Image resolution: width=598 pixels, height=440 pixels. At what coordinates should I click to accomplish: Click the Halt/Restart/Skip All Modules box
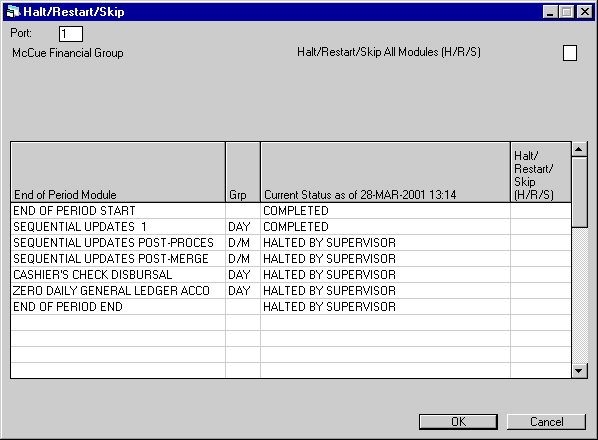click(x=570, y=53)
